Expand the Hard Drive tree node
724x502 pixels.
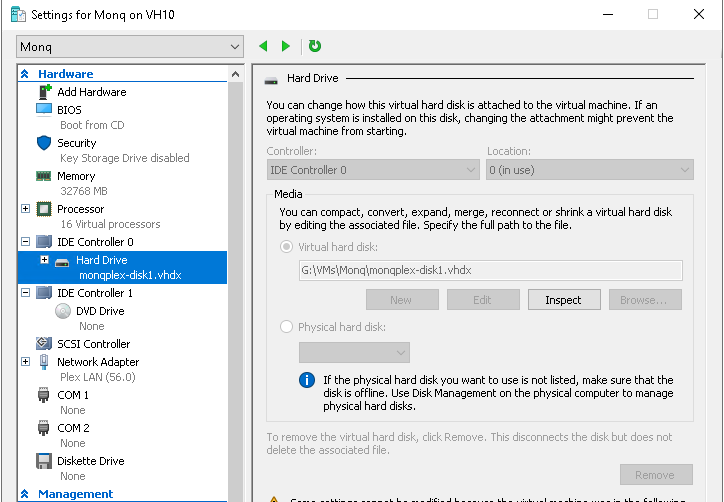(x=44, y=260)
